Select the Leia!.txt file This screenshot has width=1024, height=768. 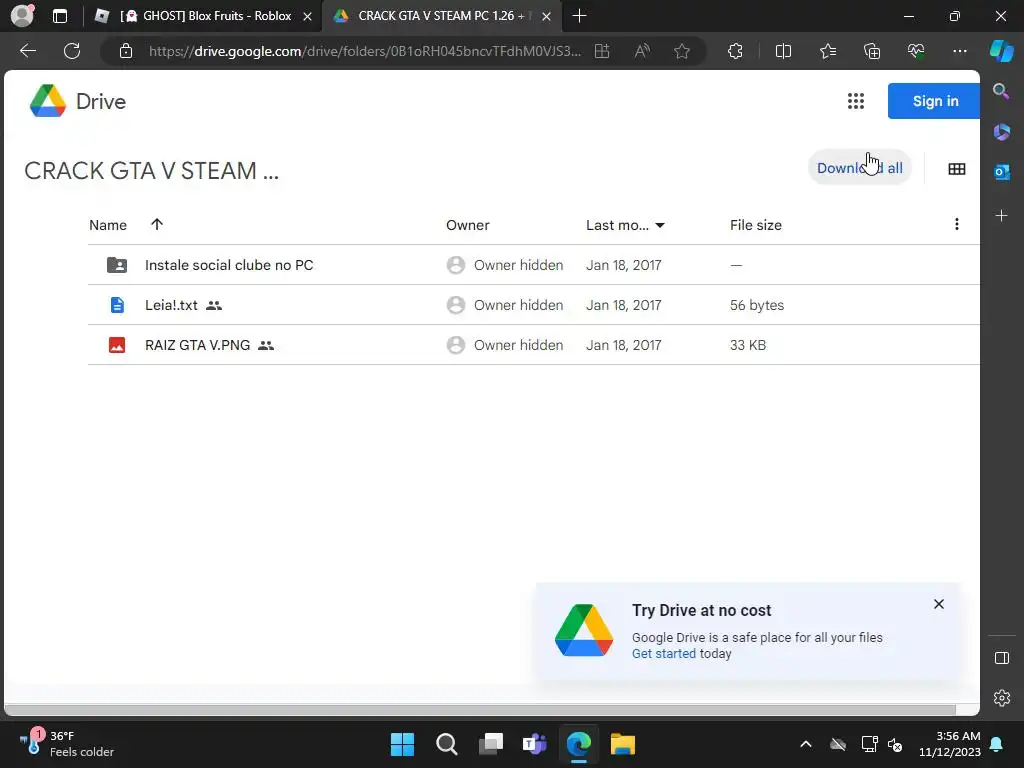coord(171,305)
